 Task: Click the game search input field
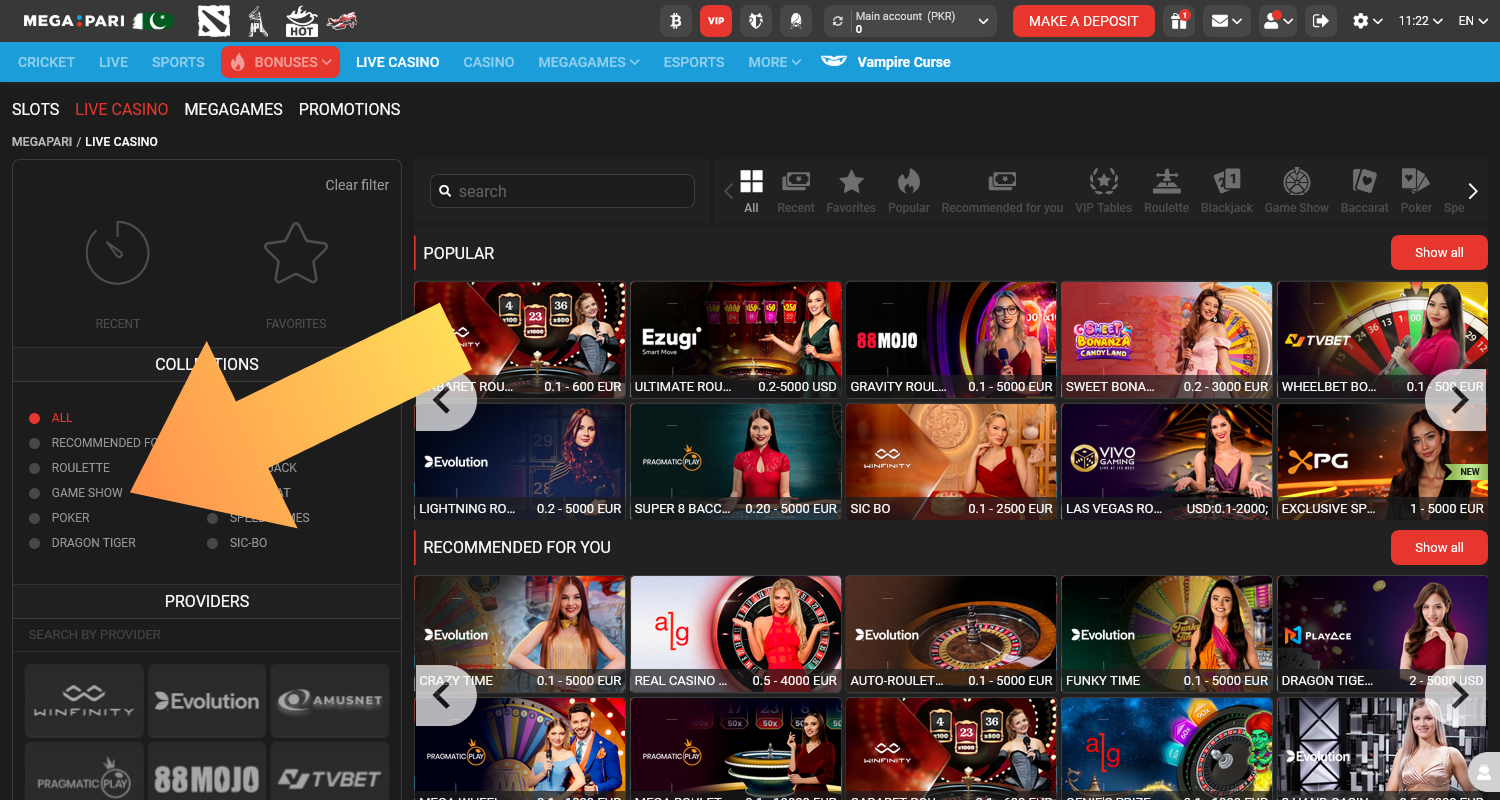[x=561, y=190]
